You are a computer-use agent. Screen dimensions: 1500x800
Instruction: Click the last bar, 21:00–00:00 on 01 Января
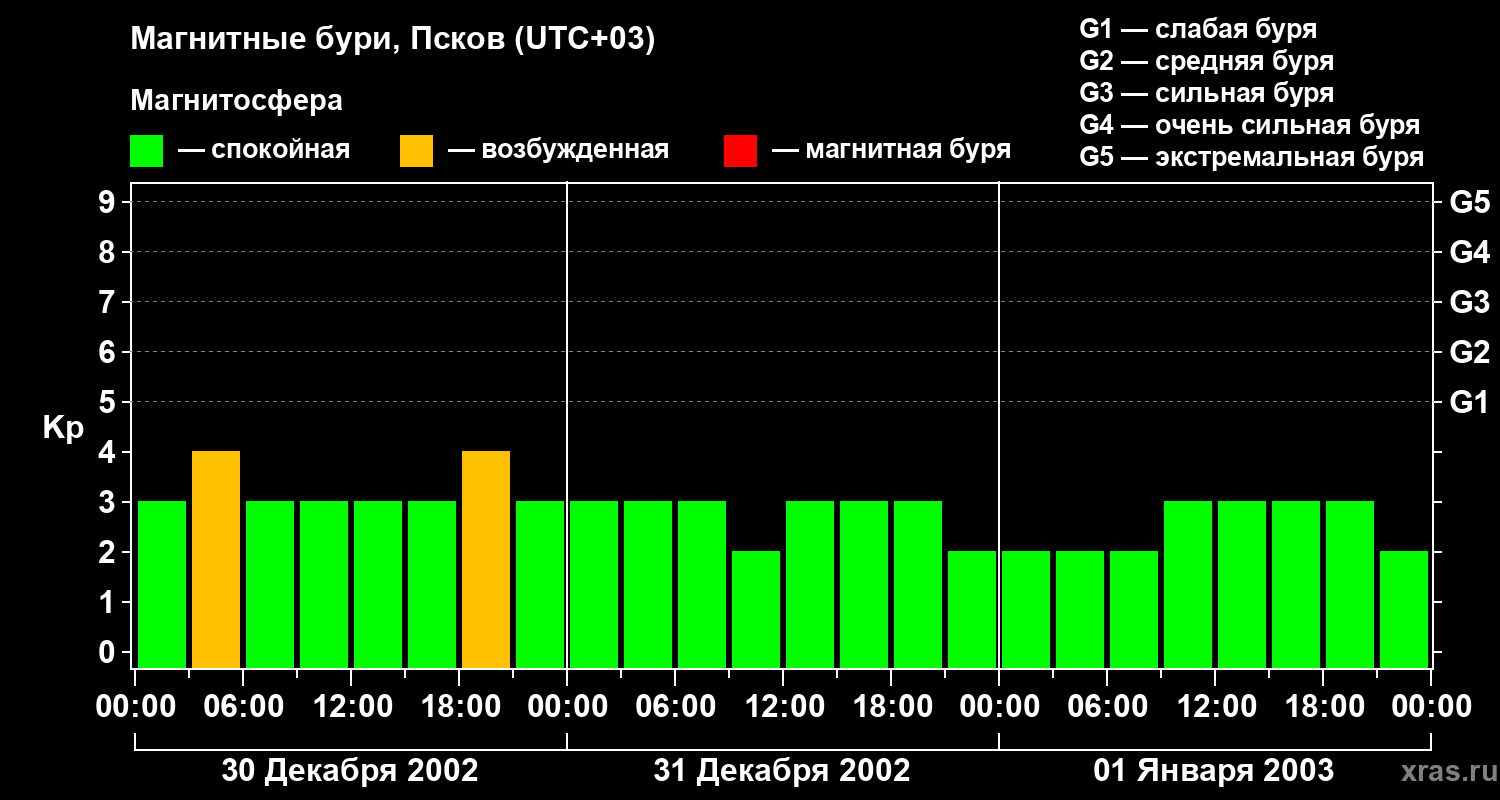(1404, 609)
